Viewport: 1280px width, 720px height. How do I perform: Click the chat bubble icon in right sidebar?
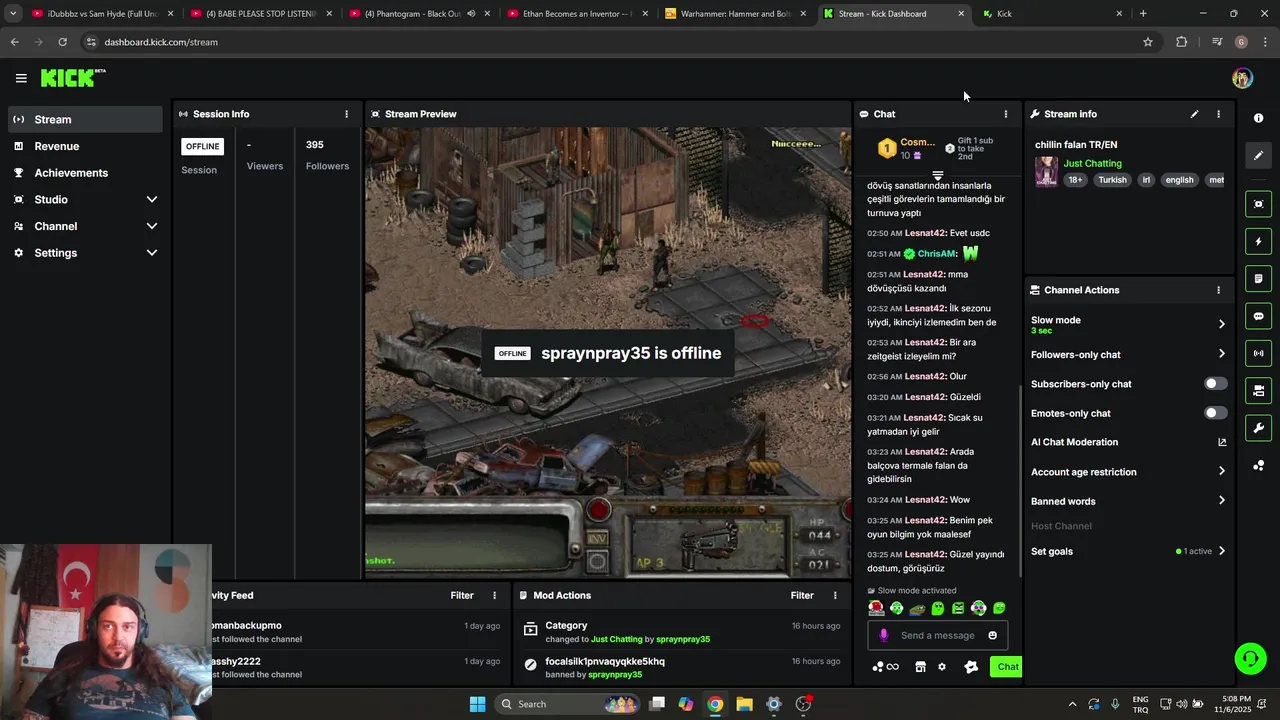(1258, 316)
